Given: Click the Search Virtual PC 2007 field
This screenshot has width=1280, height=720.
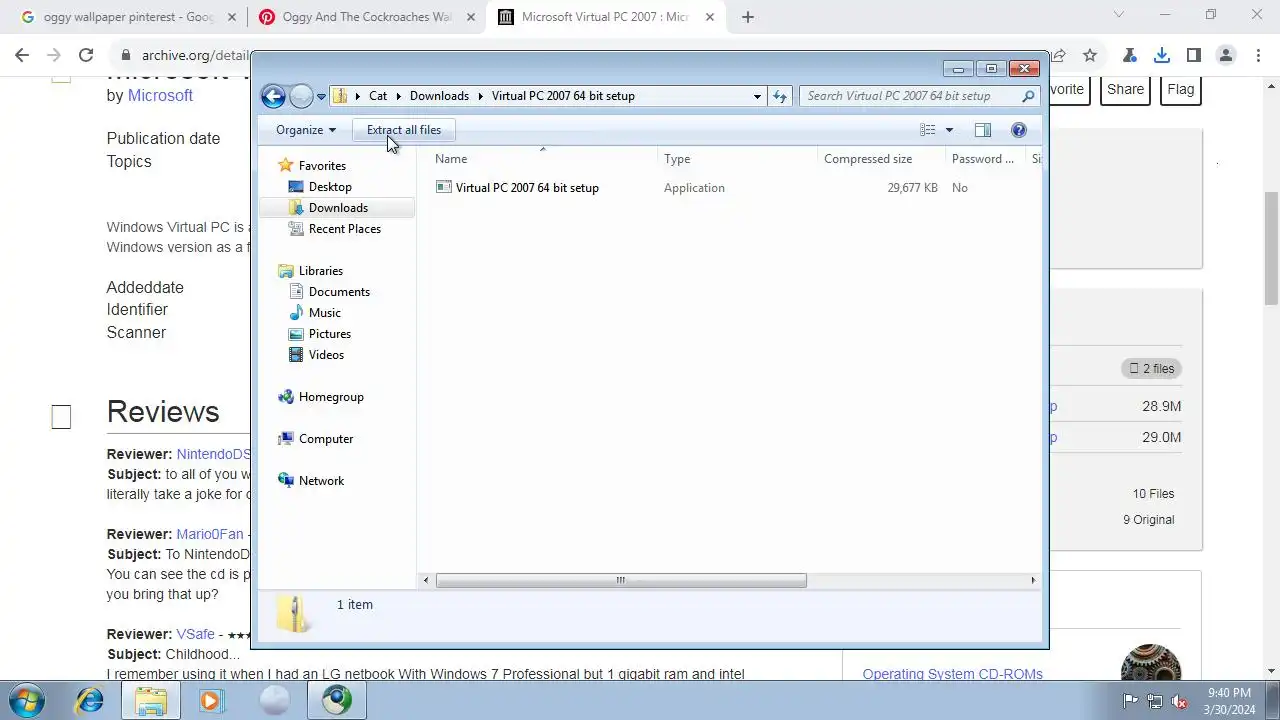Looking at the screenshot, I should (911, 96).
